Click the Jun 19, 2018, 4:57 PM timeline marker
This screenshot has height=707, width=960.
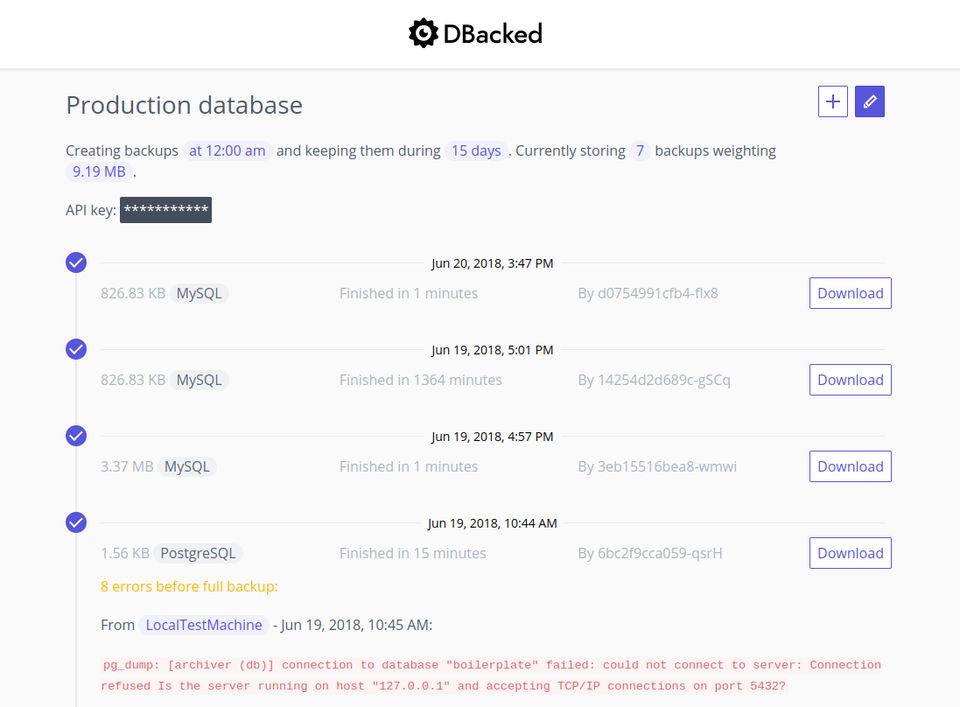pyautogui.click(x=492, y=436)
